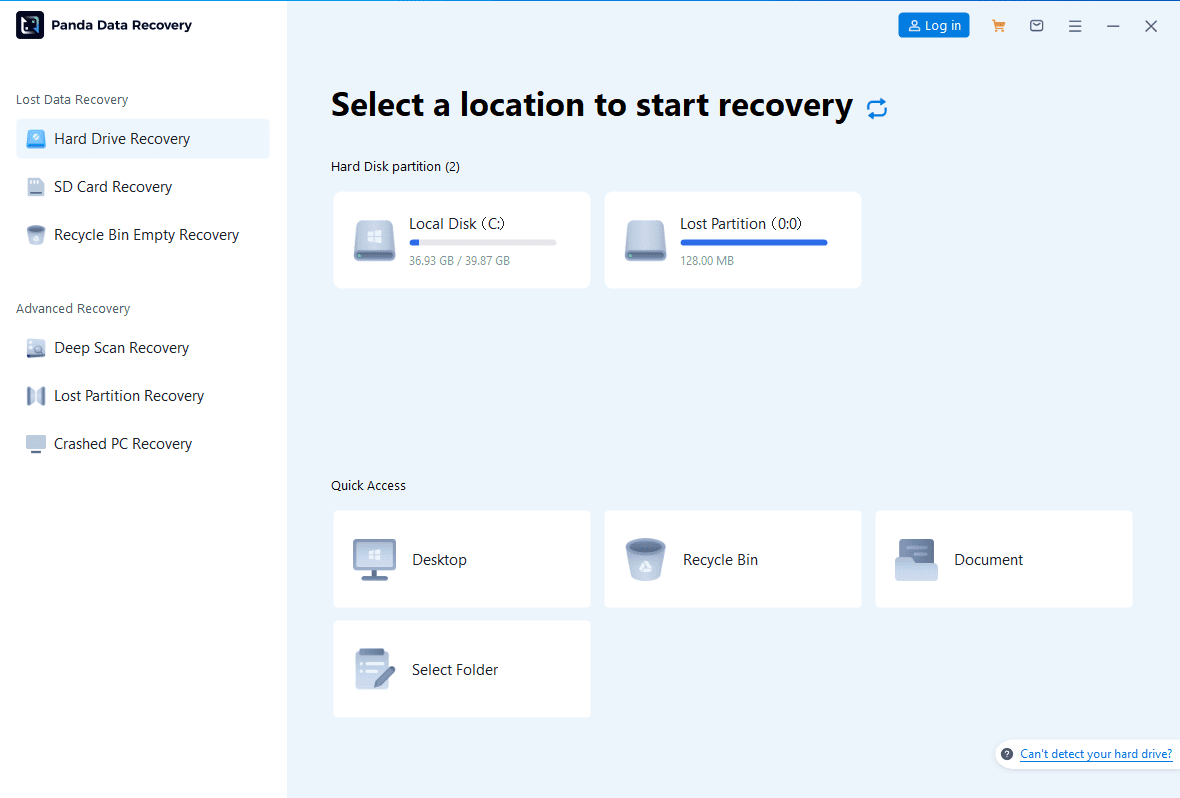1180x798 pixels.
Task: Close the Panda Data Recovery window
Action: pyautogui.click(x=1151, y=26)
